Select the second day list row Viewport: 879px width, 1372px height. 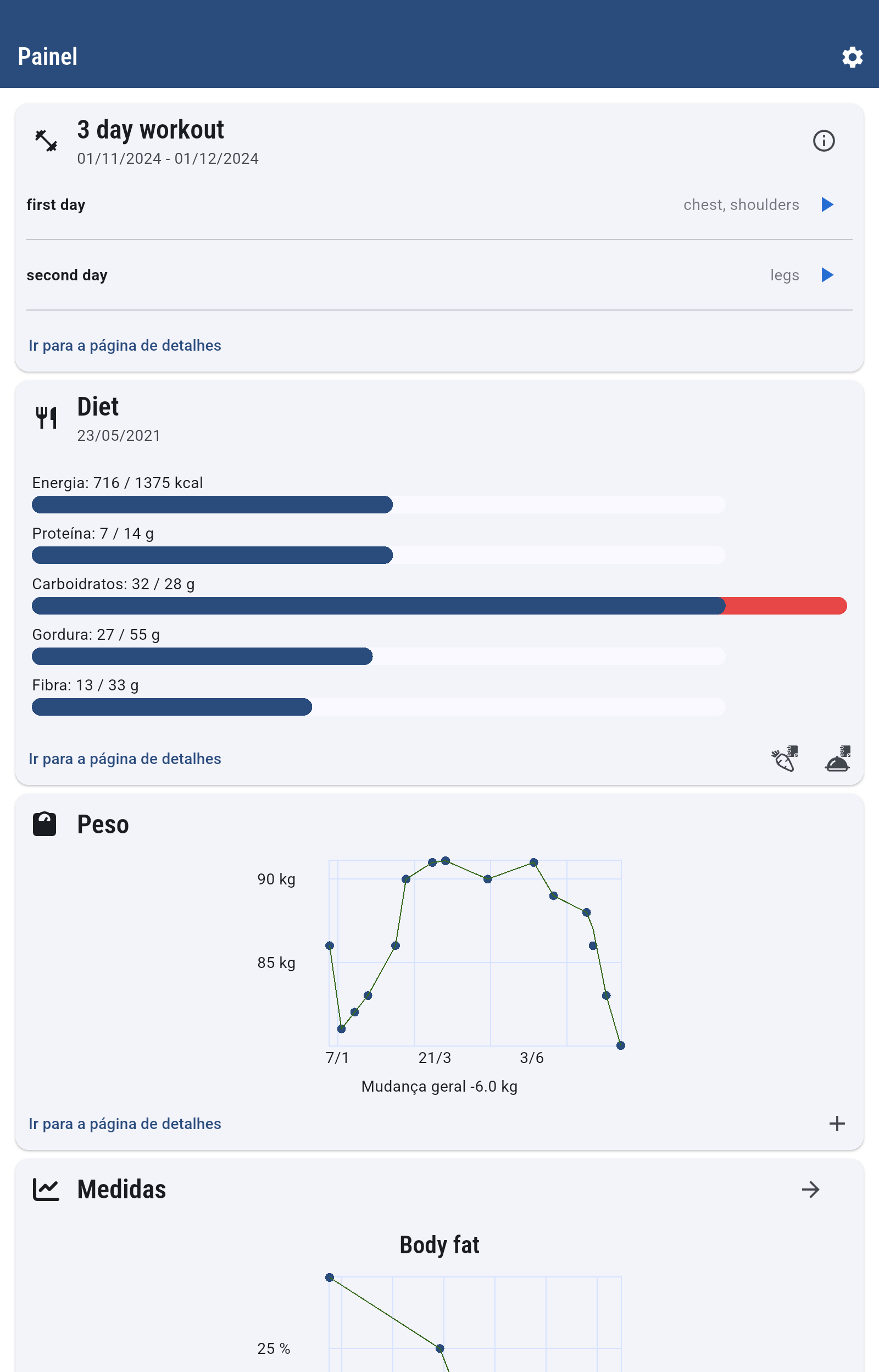pyautogui.click(x=342, y=275)
